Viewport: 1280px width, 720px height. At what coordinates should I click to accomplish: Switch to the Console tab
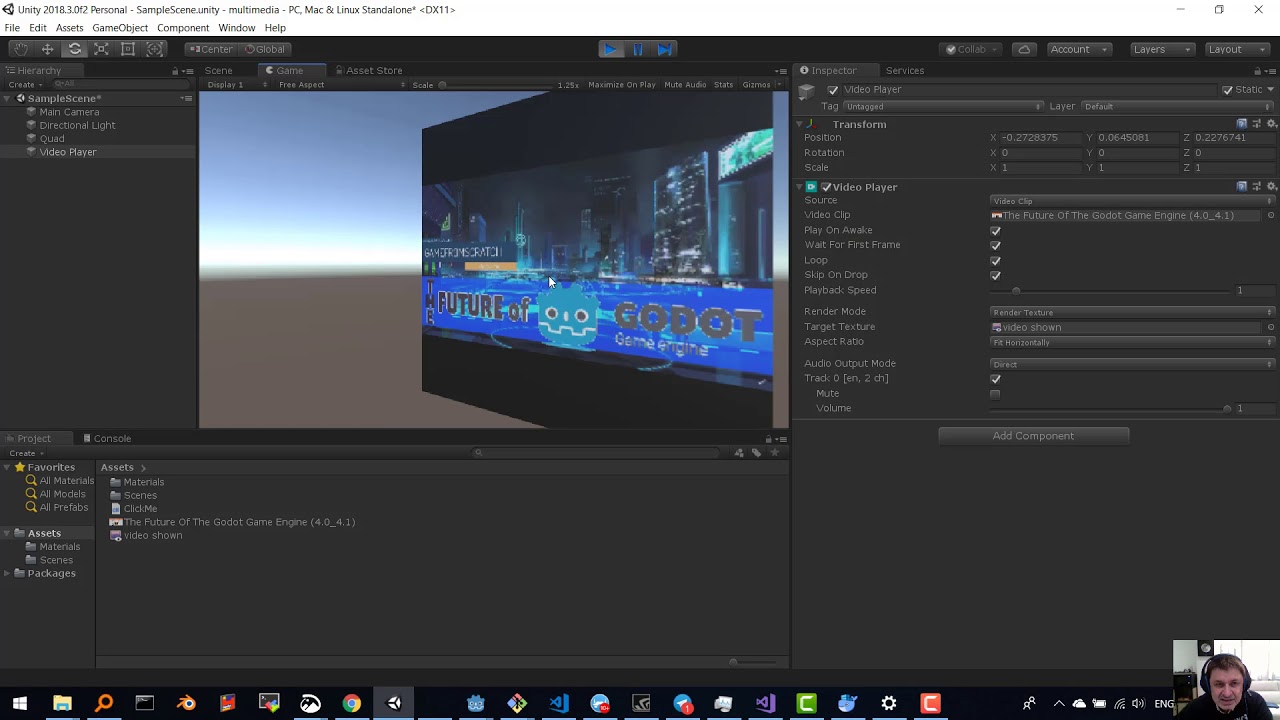point(108,439)
